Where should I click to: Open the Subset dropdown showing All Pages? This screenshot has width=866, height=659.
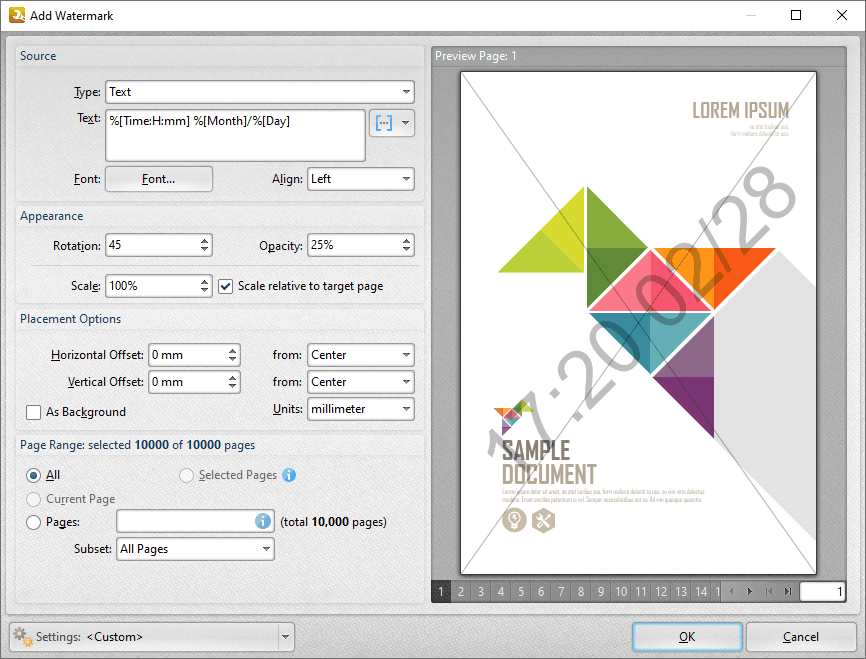point(195,548)
